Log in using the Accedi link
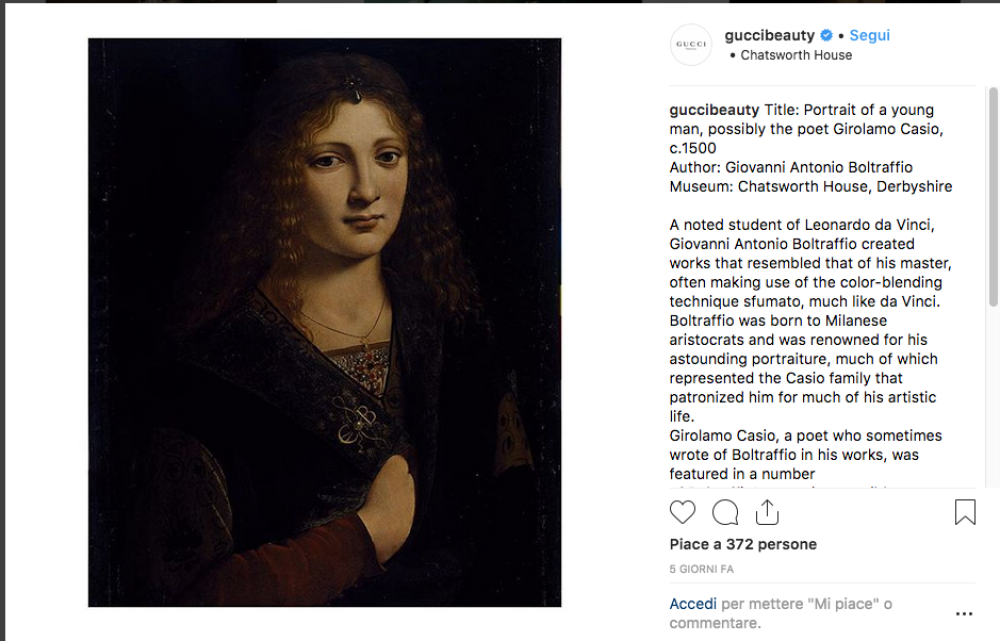1000x641 pixels. (x=693, y=604)
